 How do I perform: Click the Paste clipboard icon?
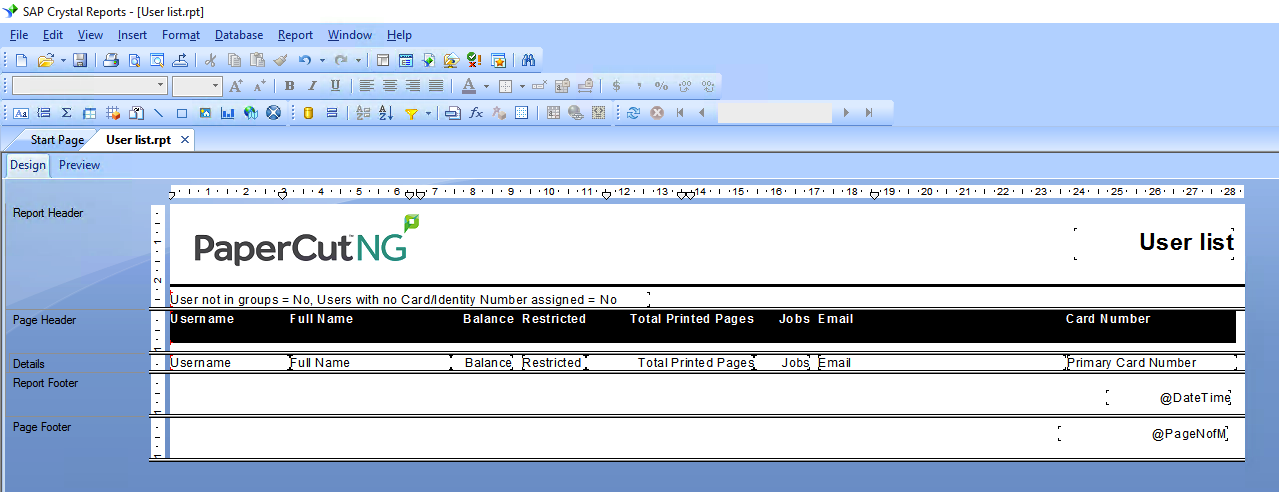tap(257, 60)
